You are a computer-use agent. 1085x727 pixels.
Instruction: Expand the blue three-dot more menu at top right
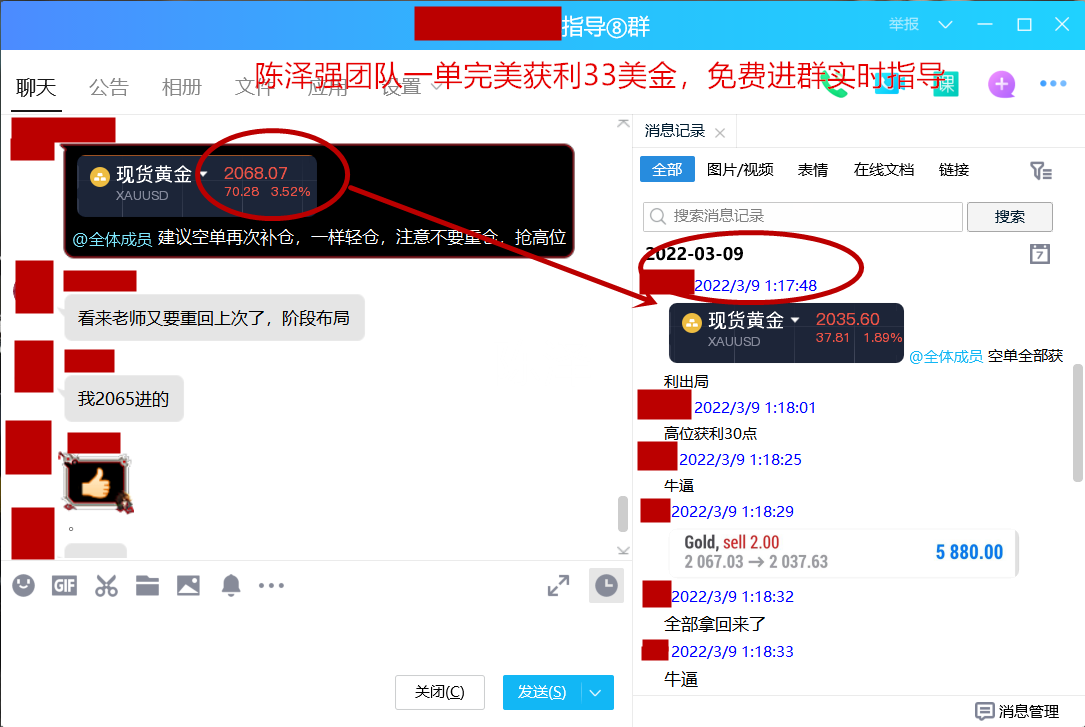click(x=1053, y=85)
